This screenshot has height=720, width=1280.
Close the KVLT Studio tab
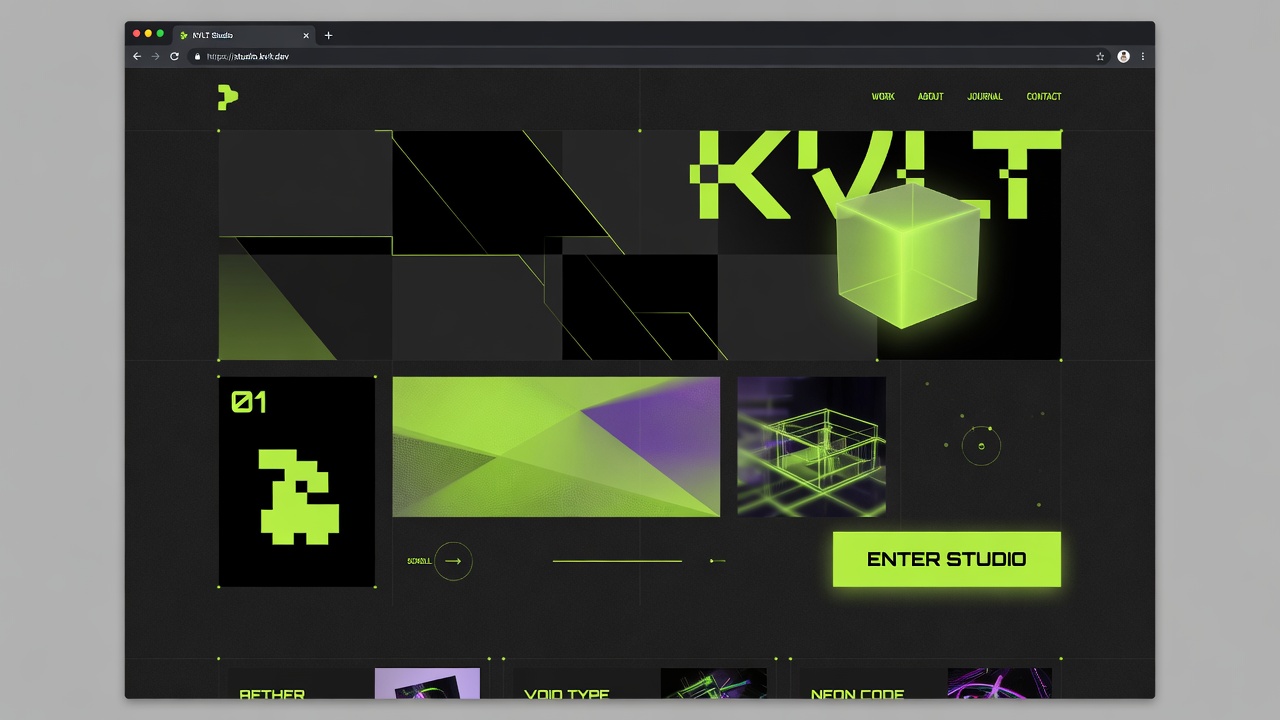[x=306, y=35]
